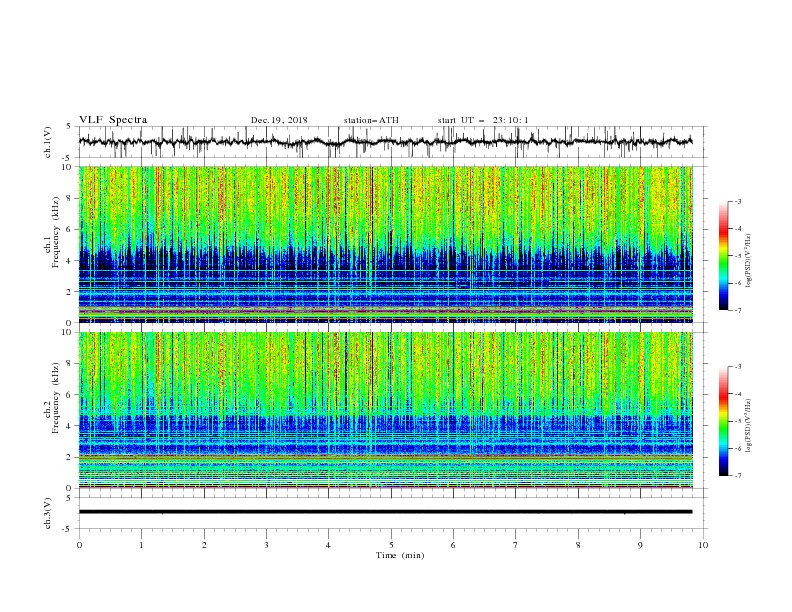Click the "station=ATH" label

pyautogui.click(x=371, y=120)
